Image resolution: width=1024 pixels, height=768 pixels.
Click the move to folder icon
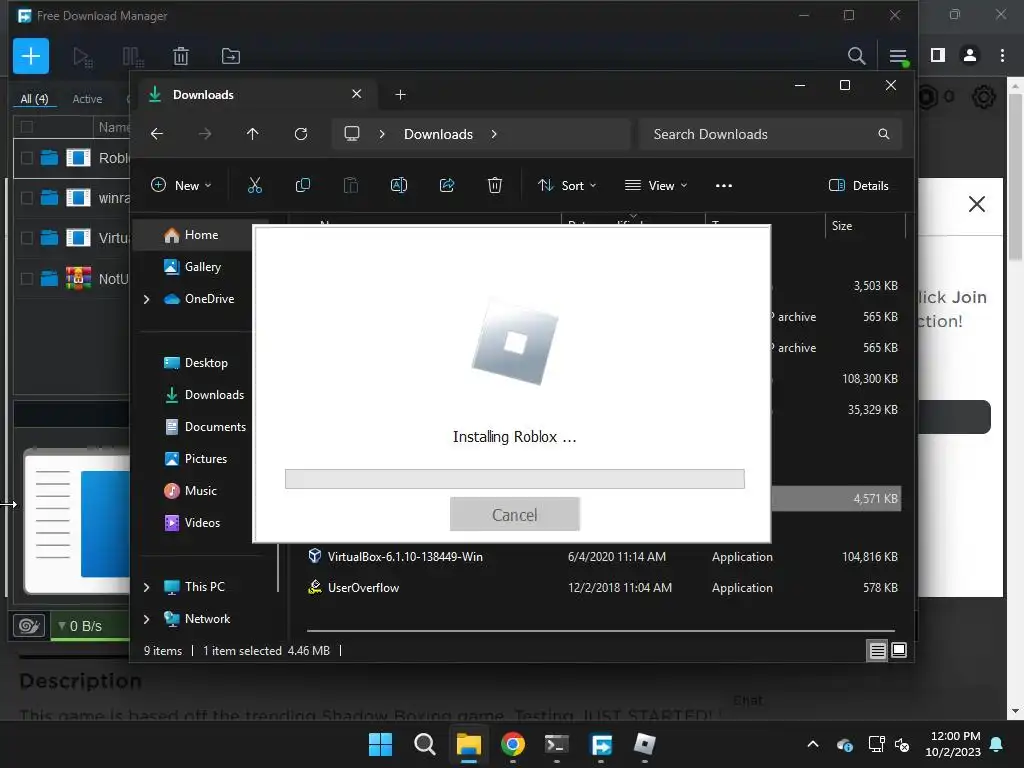(231, 57)
